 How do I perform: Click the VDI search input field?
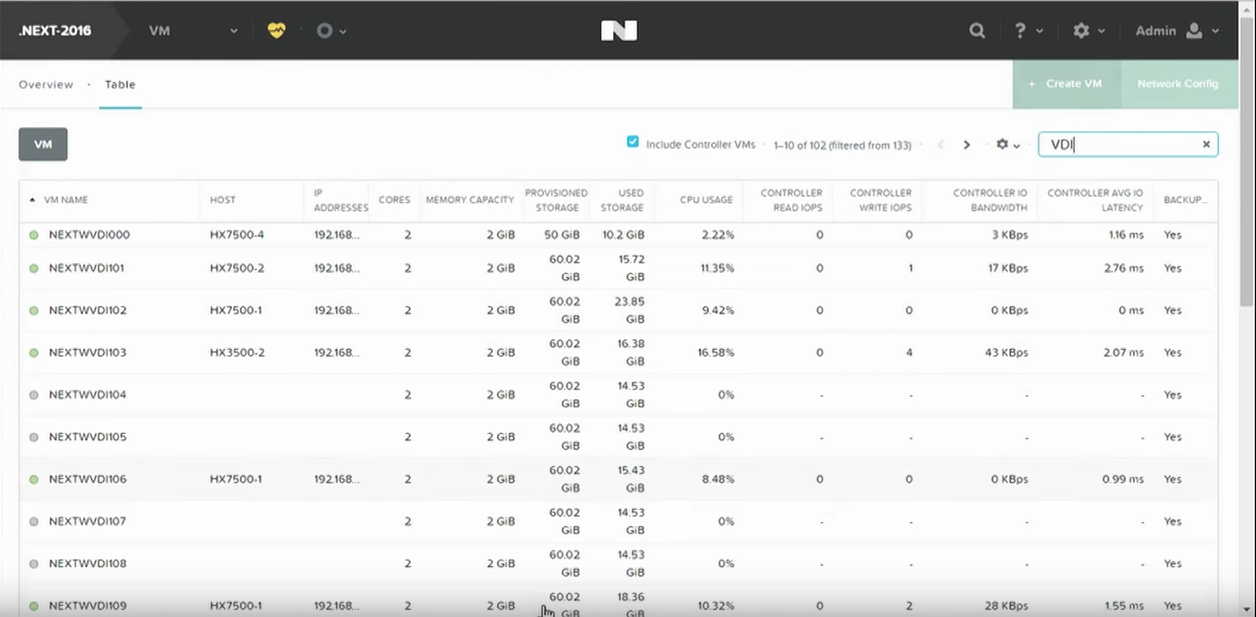pyautogui.click(x=1120, y=145)
